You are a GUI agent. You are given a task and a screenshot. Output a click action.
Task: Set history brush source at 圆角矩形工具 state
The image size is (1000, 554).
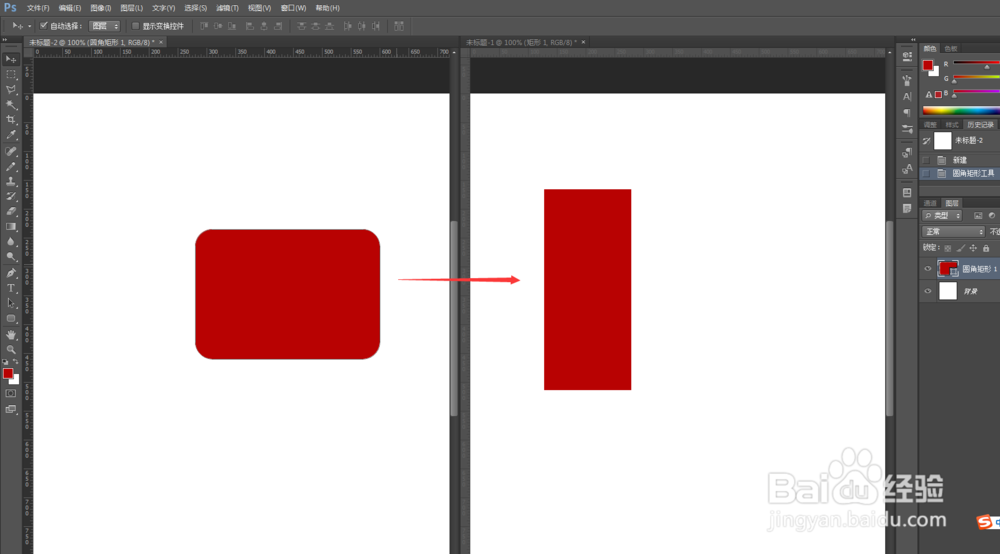click(926, 173)
